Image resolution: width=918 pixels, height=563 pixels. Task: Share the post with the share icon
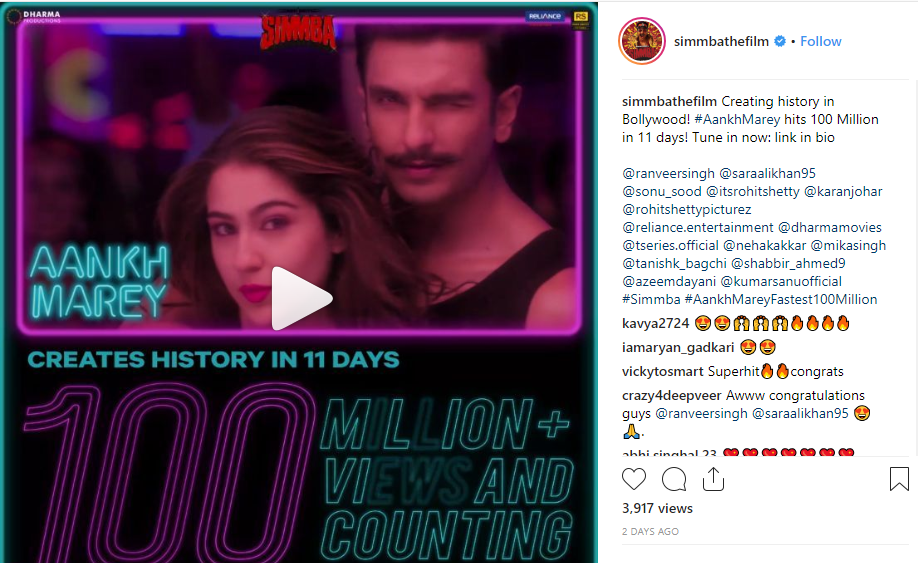[x=713, y=479]
